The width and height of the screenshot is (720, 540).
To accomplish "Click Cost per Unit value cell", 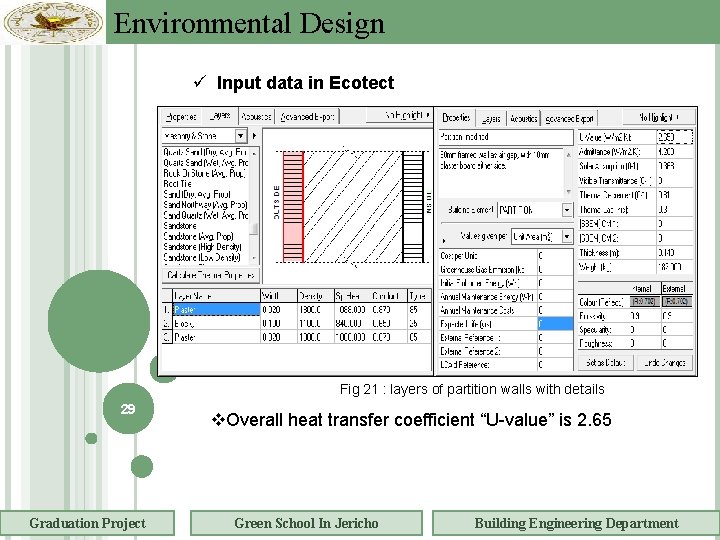I will [555, 256].
